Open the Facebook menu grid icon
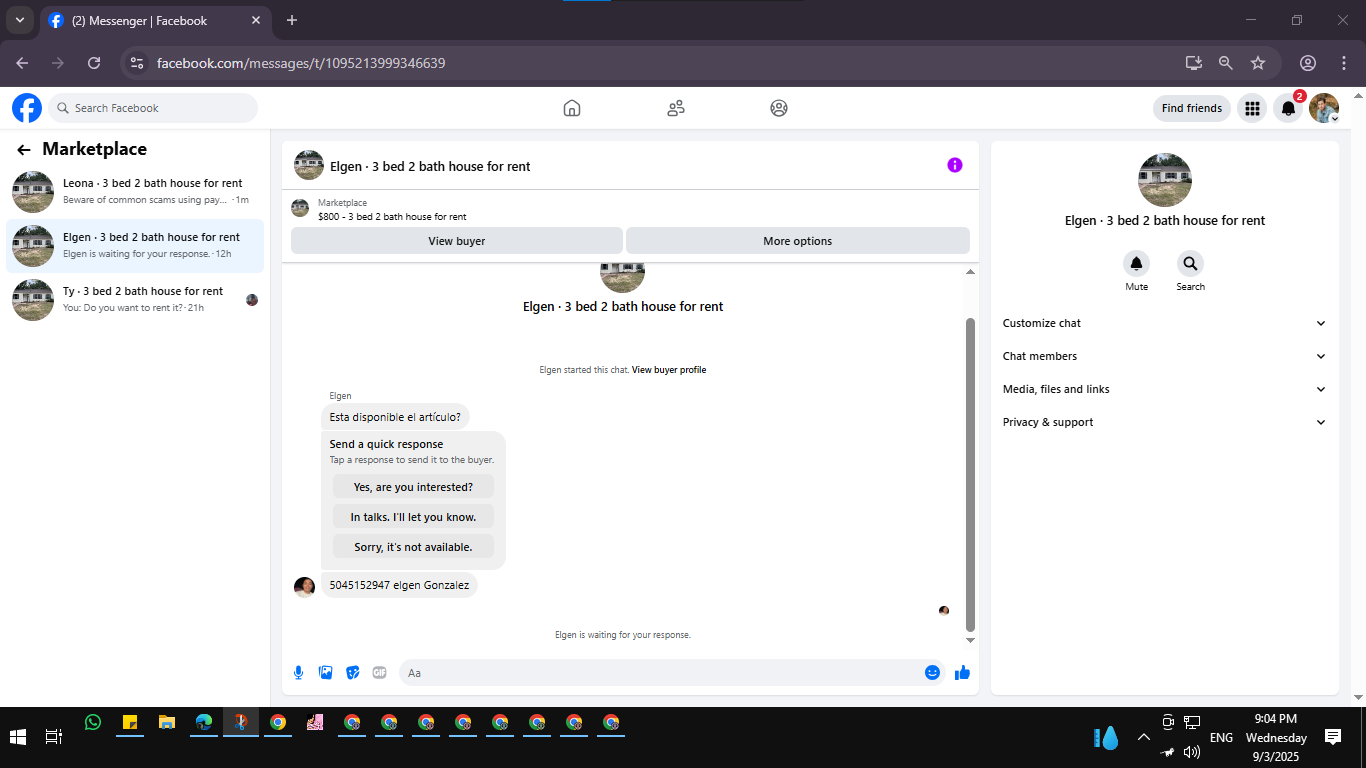This screenshot has height=768, width=1366. (1252, 108)
